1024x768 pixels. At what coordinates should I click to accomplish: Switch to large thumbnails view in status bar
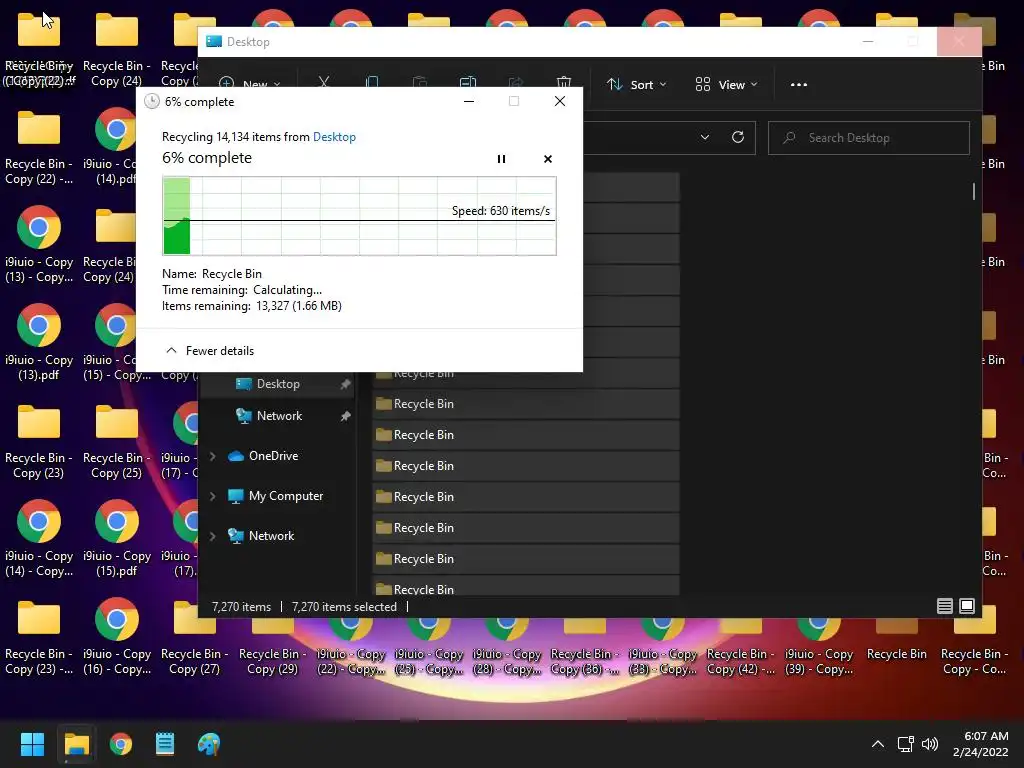[x=967, y=606]
